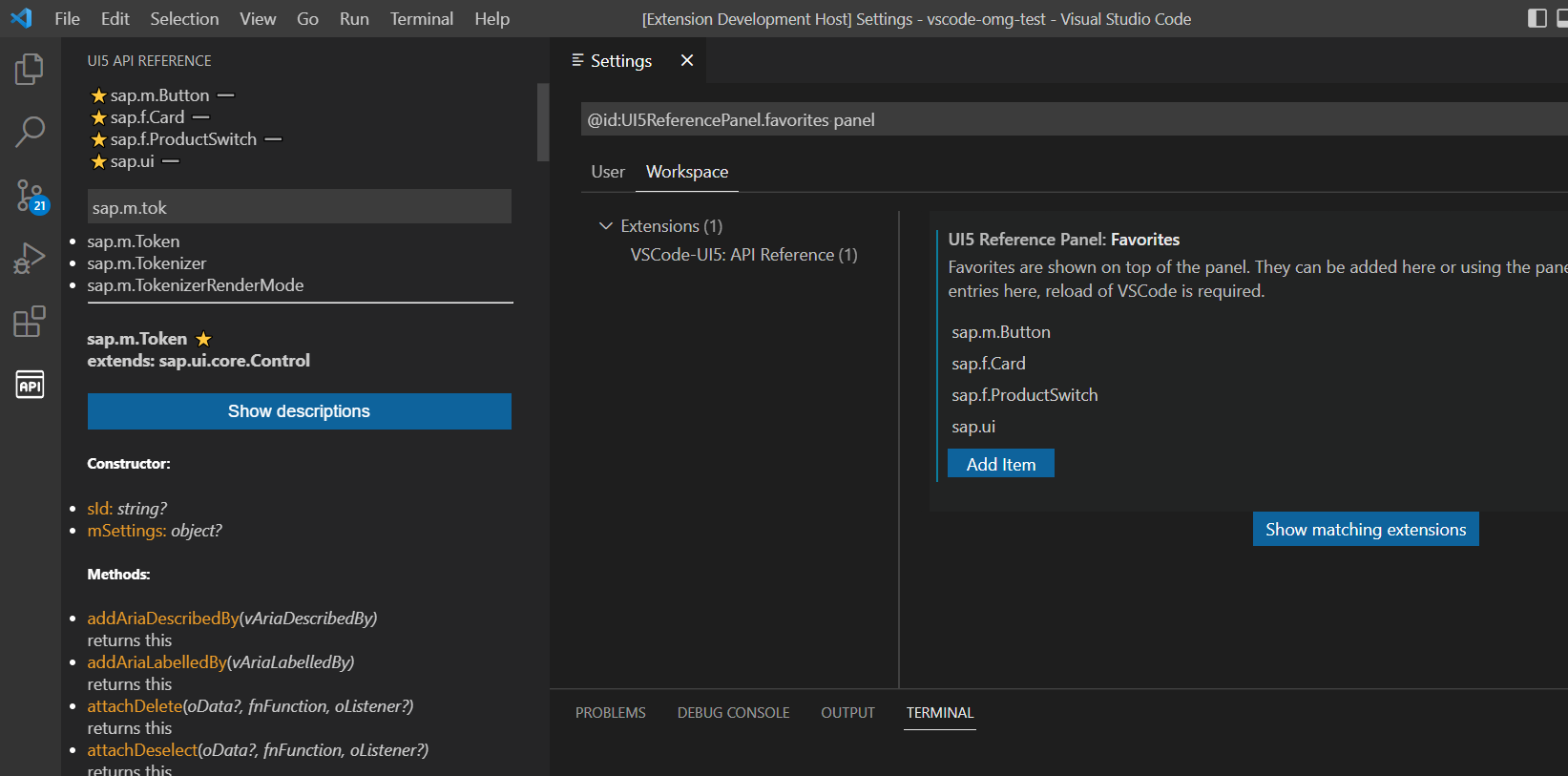This screenshot has width=1568, height=776.
Task: Open the Terminal menu
Action: [x=421, y=19]
